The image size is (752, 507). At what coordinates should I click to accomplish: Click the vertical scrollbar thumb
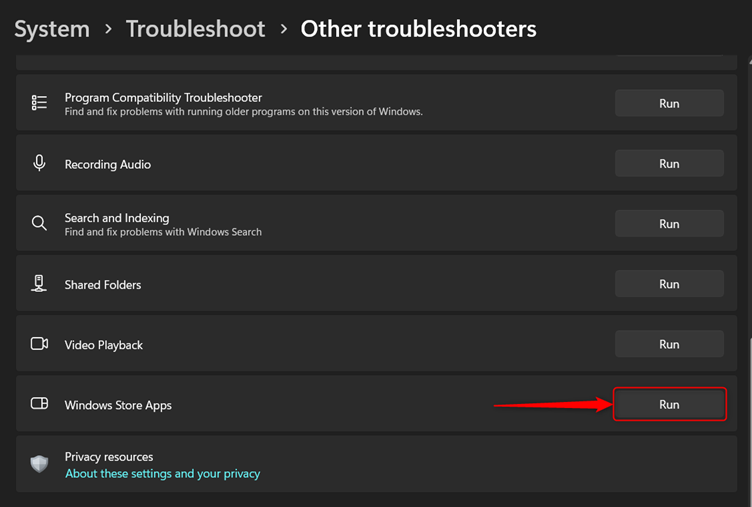pyautogui.click(x=750, y=422)
